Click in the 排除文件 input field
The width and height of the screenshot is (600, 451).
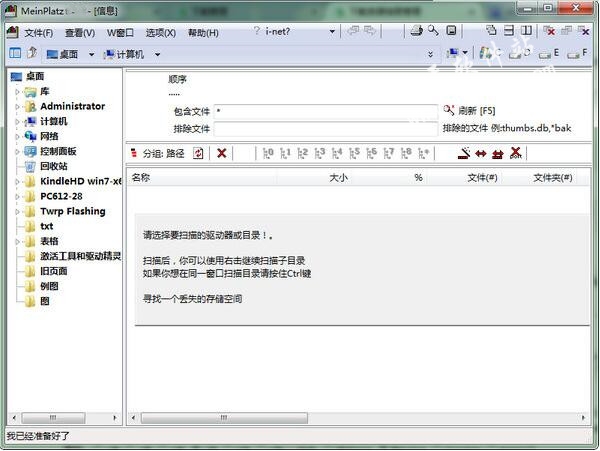[326, 129]
